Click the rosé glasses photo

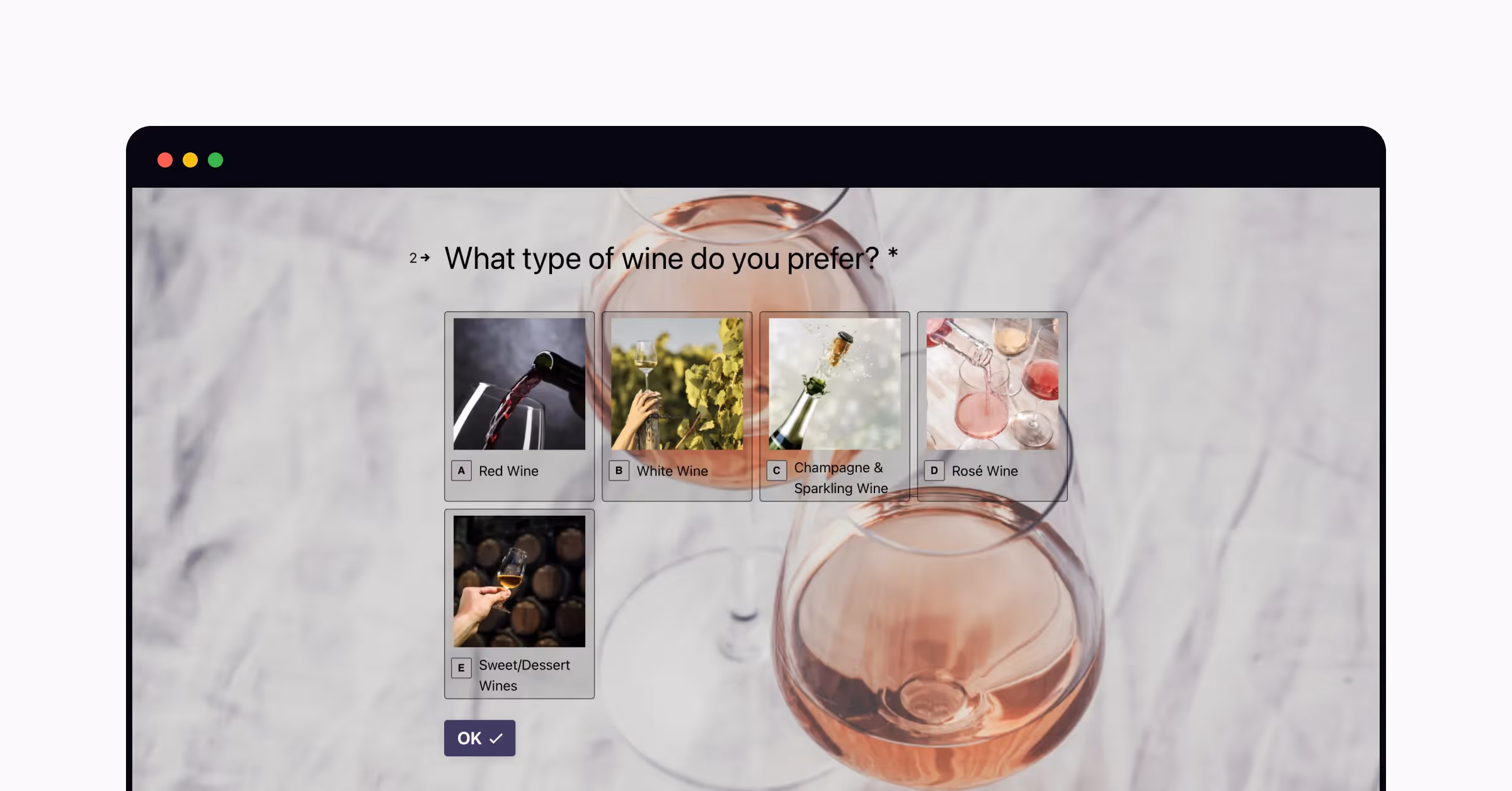coord(992,384)
